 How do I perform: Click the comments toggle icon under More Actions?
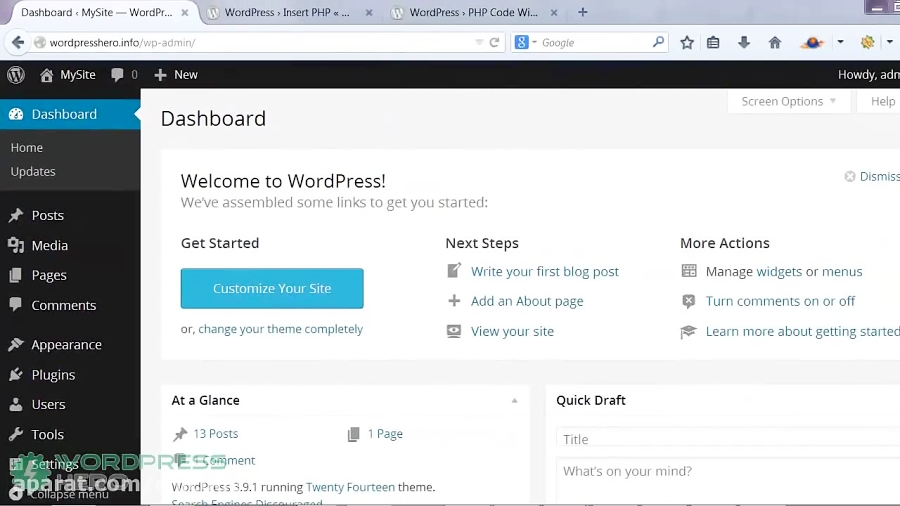[x=689, y=301]
